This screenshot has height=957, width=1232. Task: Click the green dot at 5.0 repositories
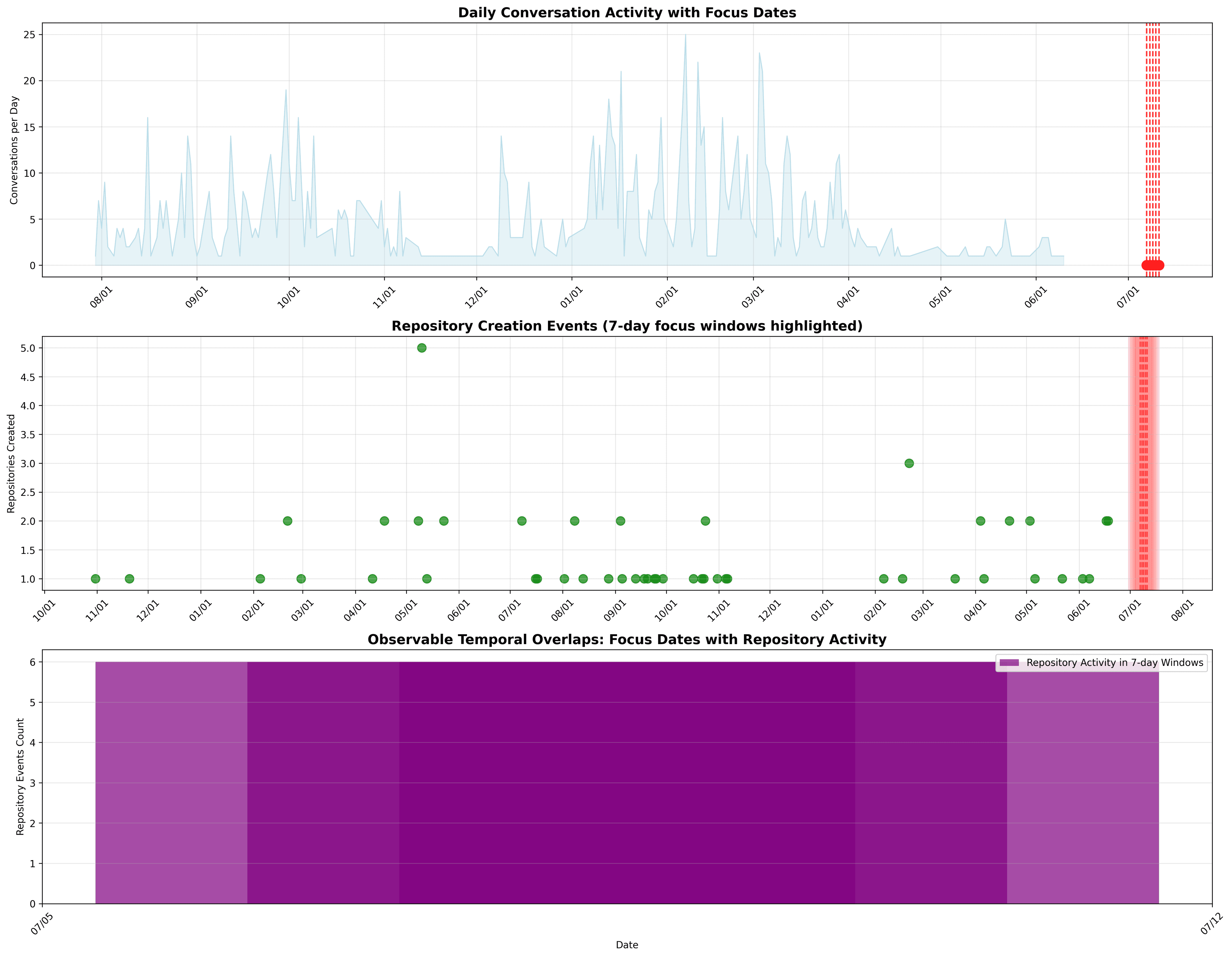421,348
